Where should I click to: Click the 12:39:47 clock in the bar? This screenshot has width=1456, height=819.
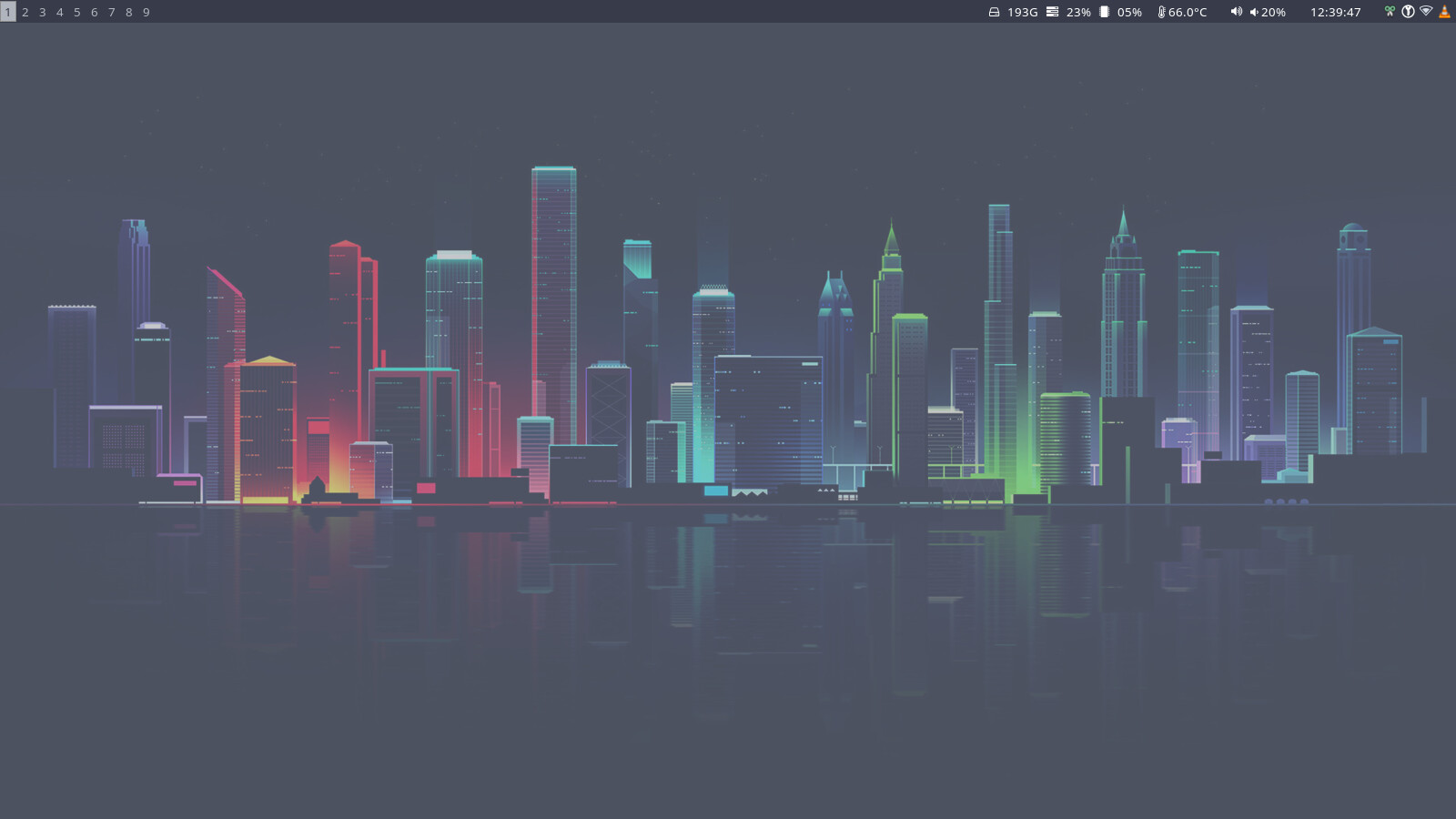[x=1335, y=12]
